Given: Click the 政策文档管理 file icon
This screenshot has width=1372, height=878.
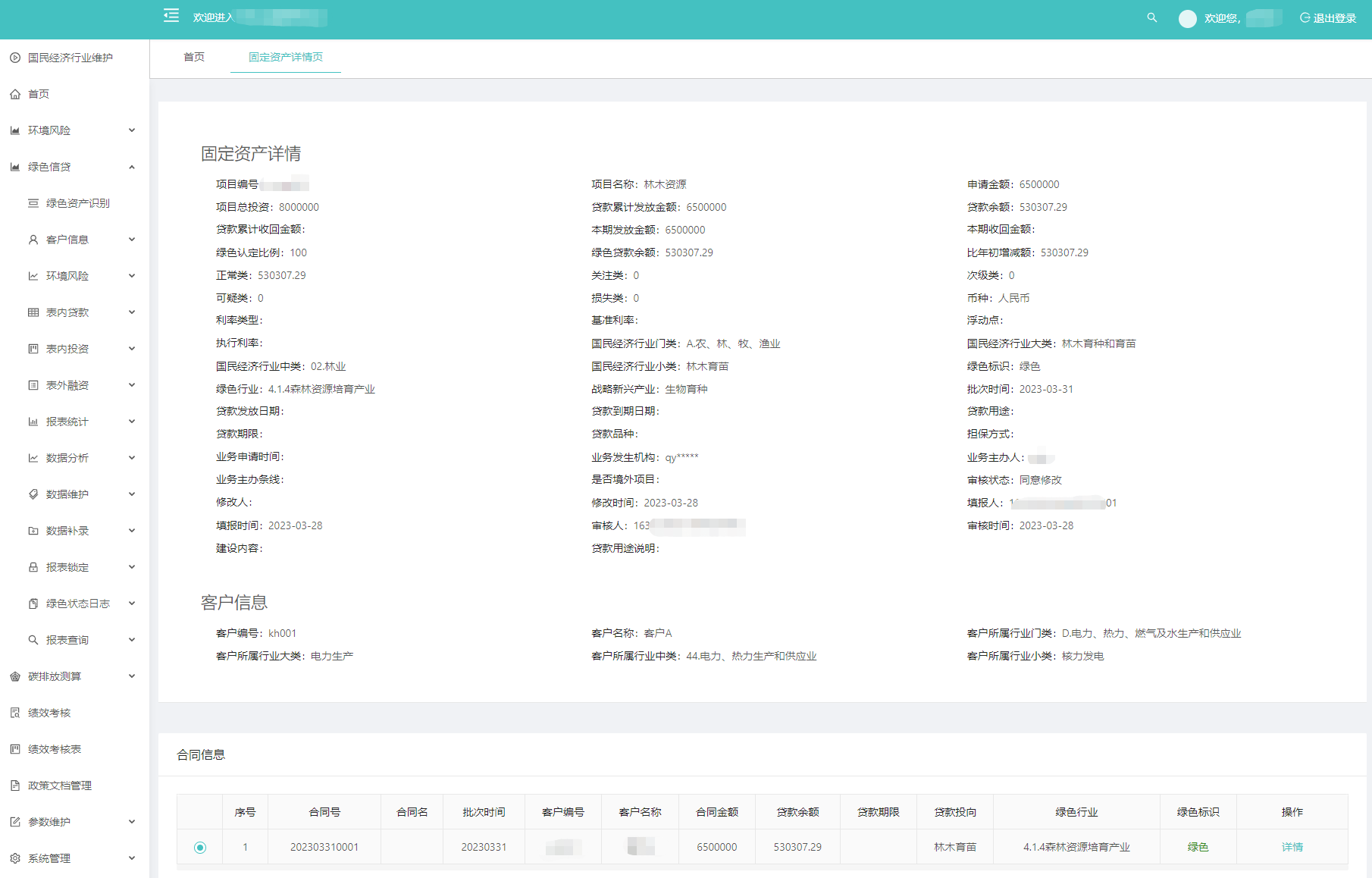Looking at the screenshot, I should tap(15, 785).
